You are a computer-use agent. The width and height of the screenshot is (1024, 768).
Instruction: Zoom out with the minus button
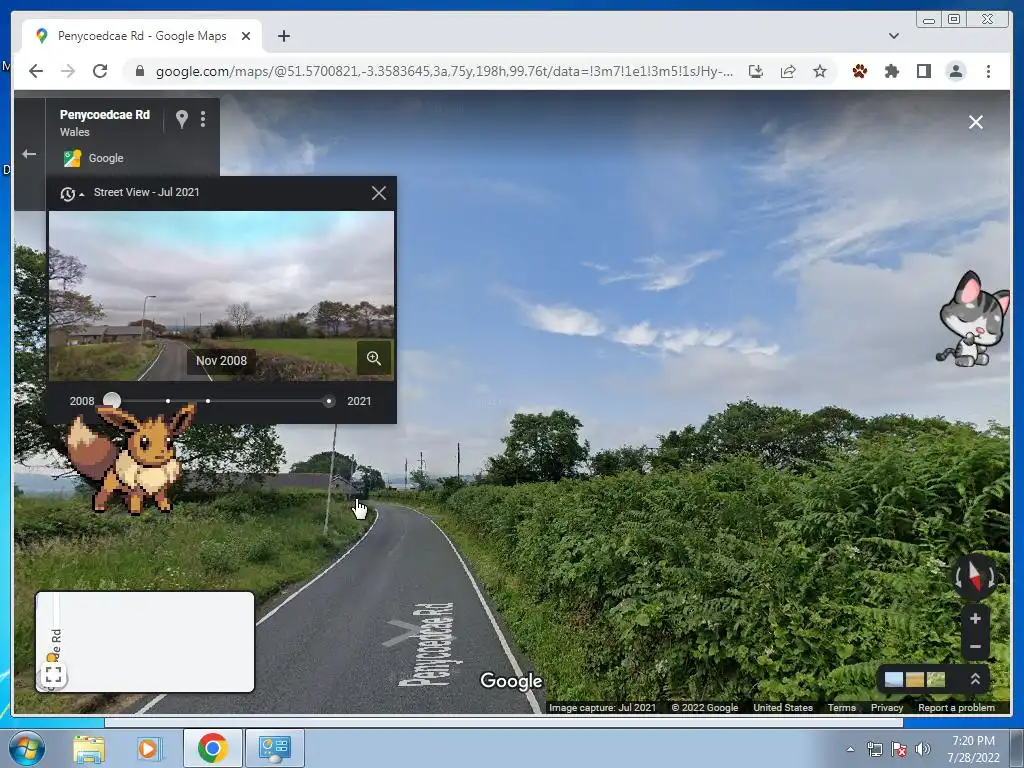click(975, 647)
